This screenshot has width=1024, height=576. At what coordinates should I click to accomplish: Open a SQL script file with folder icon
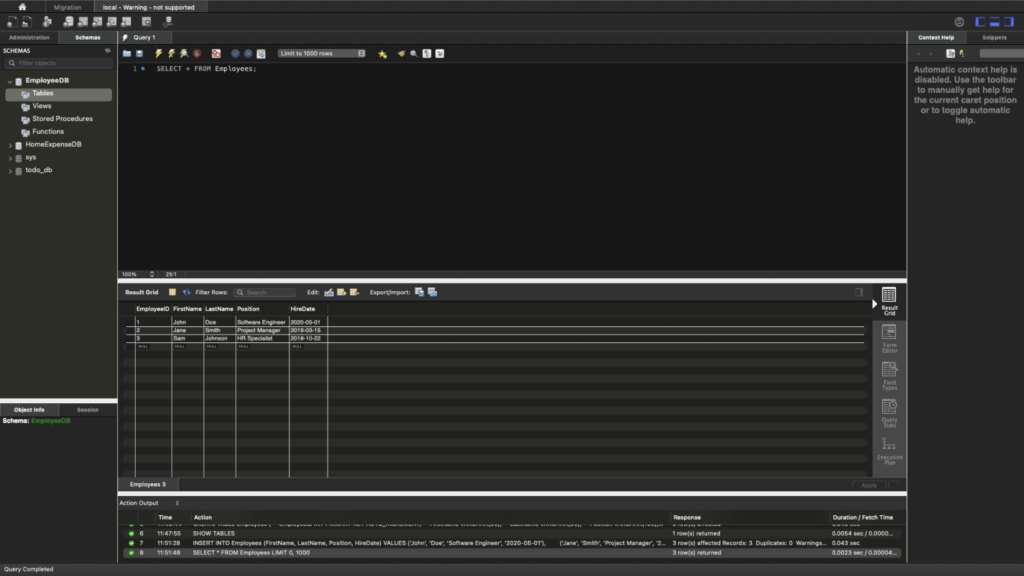click(127, 53)
